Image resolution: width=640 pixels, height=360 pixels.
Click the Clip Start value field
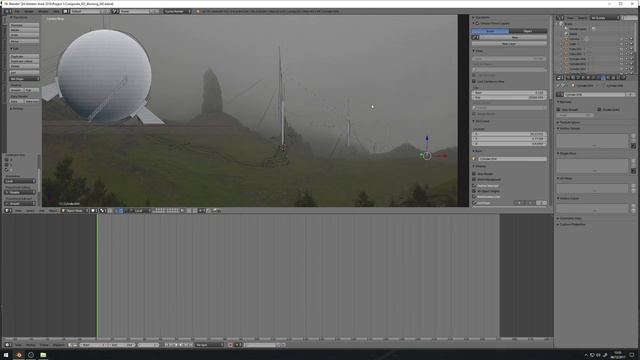(509, 93)
